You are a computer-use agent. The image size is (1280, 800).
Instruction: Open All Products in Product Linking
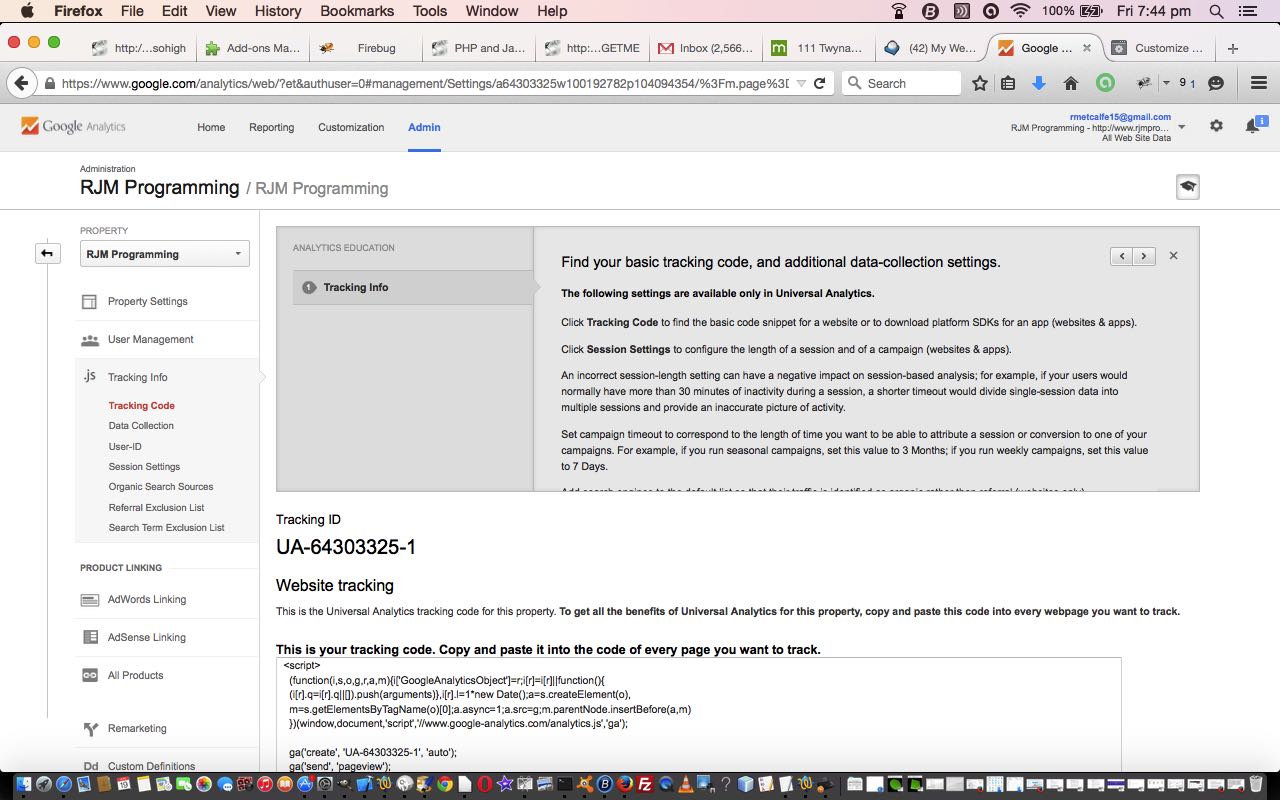tap(136, 675)
